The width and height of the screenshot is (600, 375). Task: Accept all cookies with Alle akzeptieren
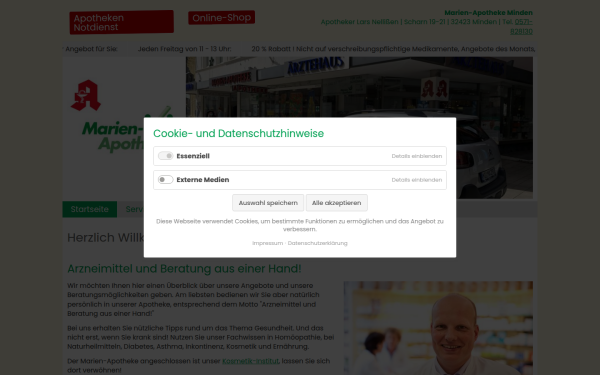336,203
